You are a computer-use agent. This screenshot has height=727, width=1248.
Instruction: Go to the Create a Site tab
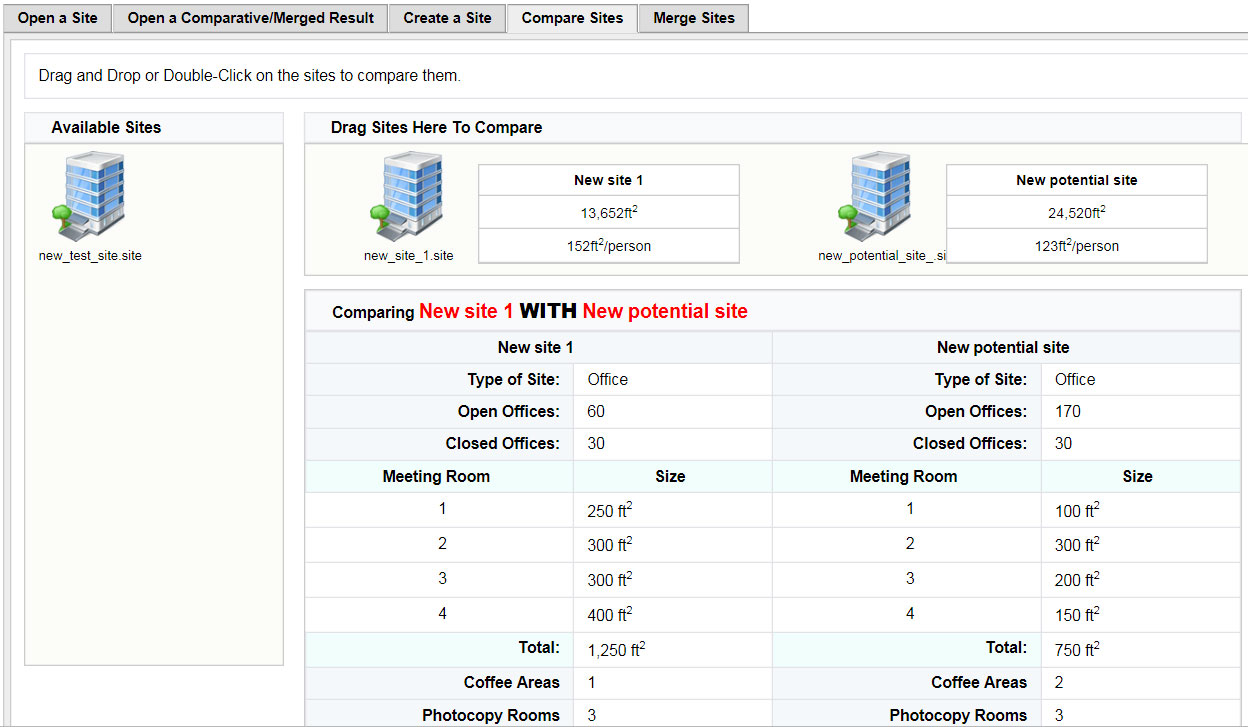[447, 18]
